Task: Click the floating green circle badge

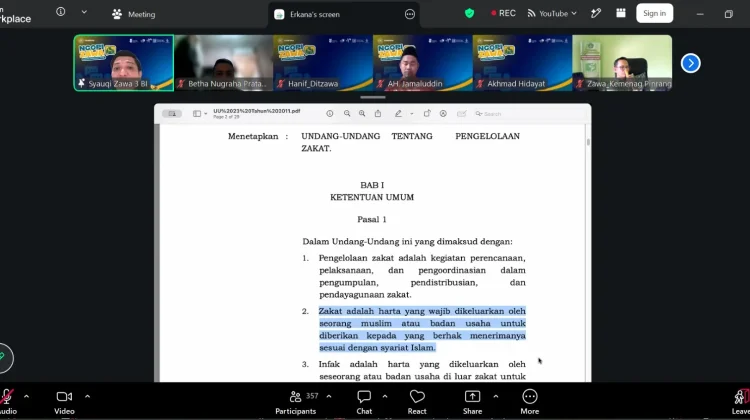Action: click(x=5, y=358)
